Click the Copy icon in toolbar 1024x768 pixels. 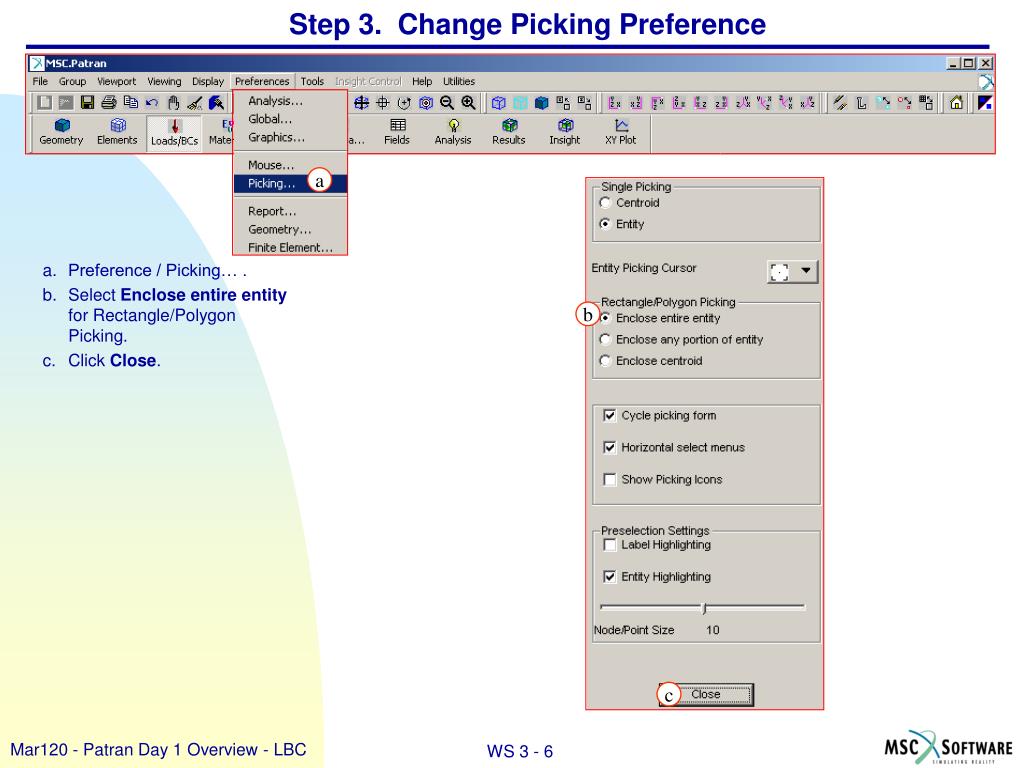[x=131, y=103]
